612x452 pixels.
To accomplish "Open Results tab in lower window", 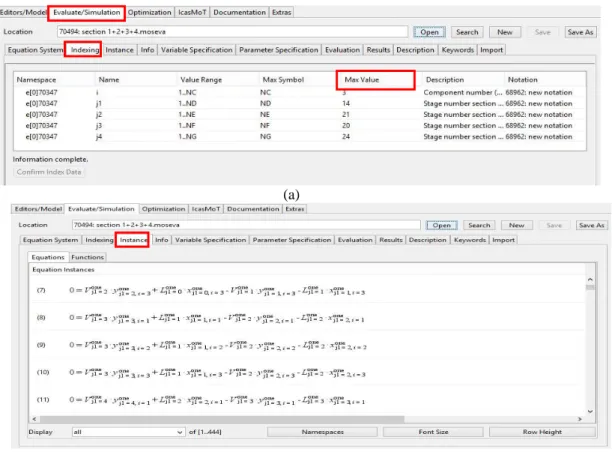I will (391, 240).
